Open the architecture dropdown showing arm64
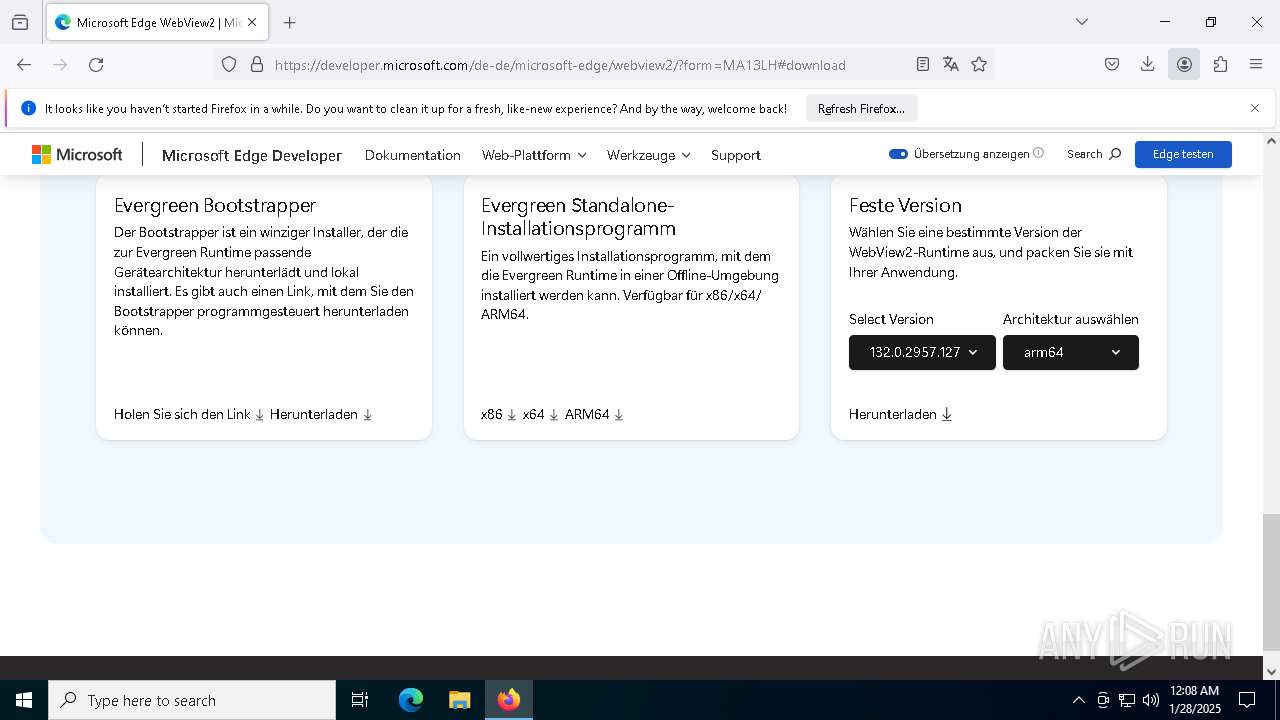 1071,352
